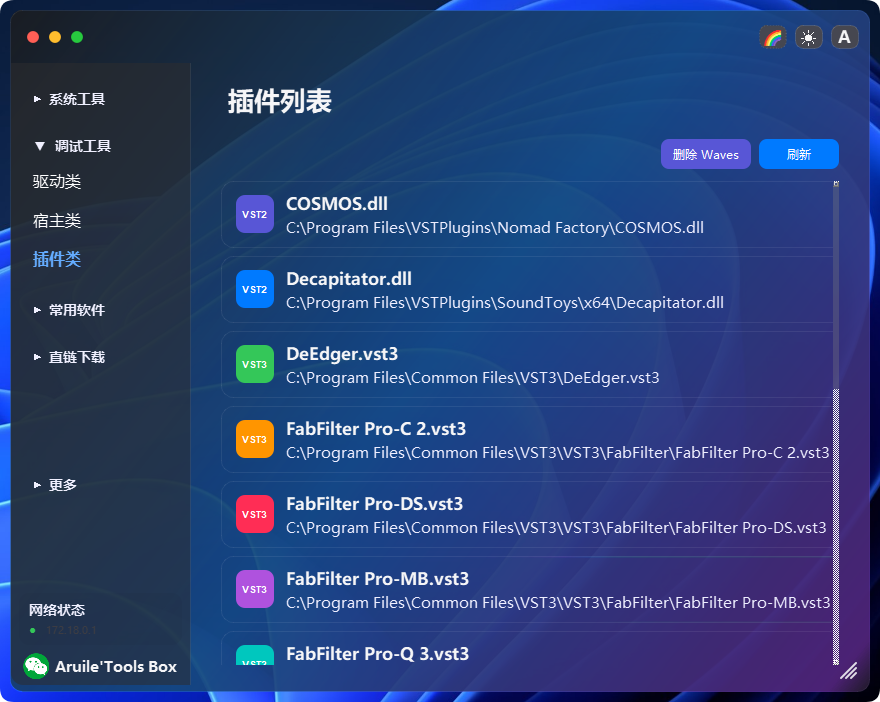This screenshot has height=702, width=880.
Task: Click the scrollbar up arrow in plugin list
Action: click(836, 183)
